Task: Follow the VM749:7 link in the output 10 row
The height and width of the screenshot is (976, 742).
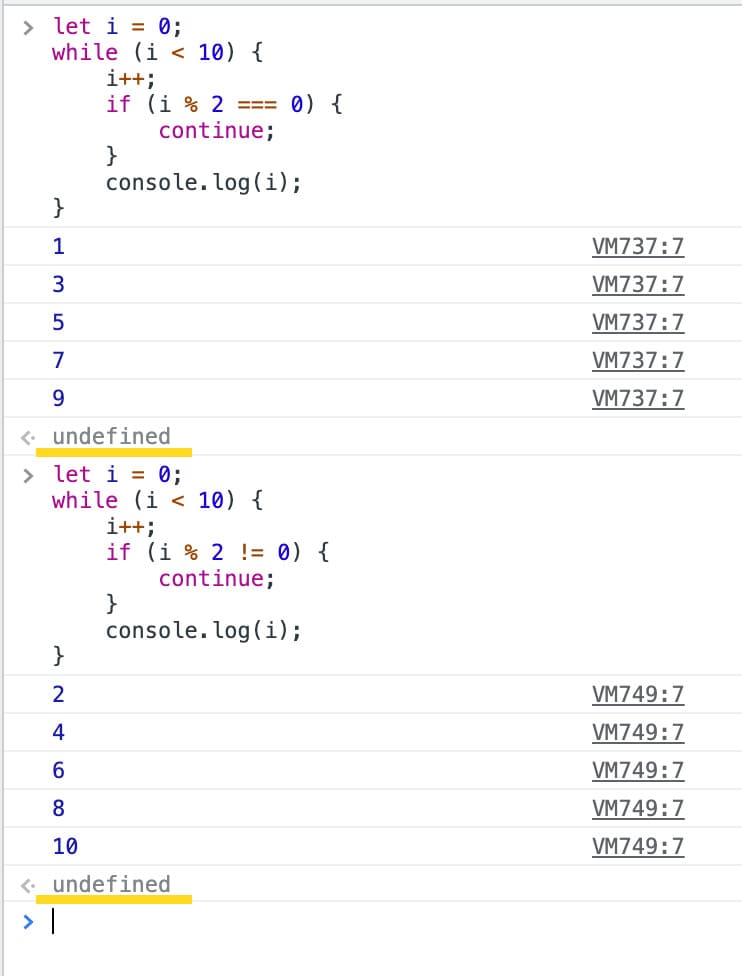Action: (x=638, y=847)
